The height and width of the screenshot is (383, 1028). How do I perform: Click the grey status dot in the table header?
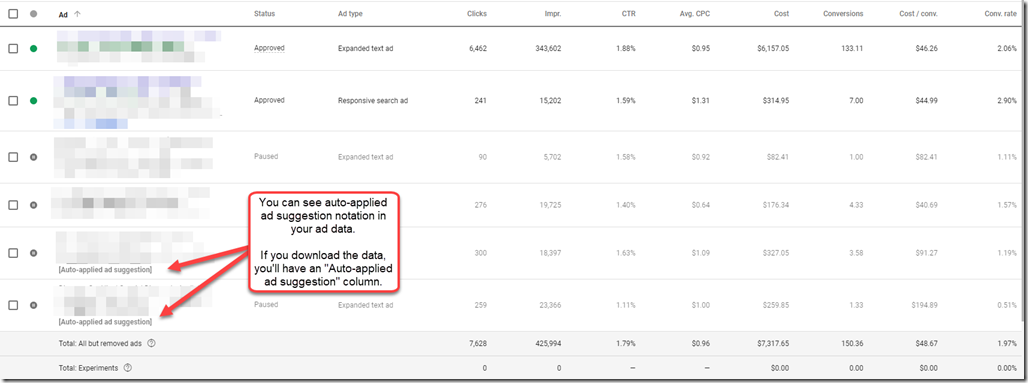(x=33, y=14)
